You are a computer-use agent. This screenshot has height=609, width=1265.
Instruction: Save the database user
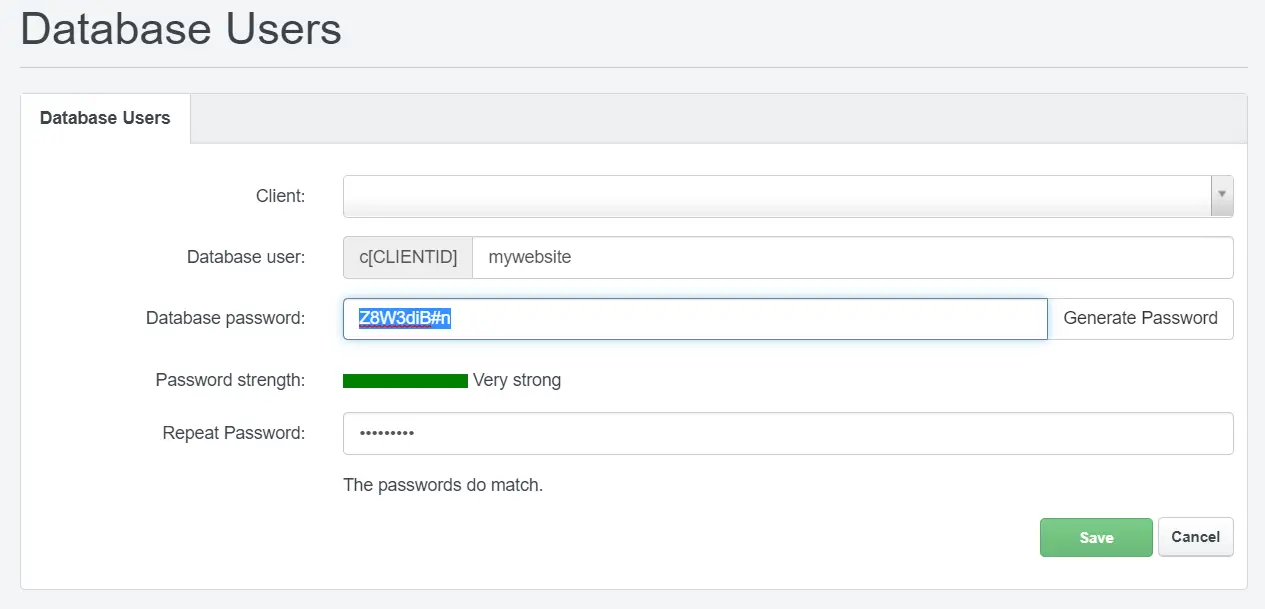pyautogui.click(x=1096, y=537)
